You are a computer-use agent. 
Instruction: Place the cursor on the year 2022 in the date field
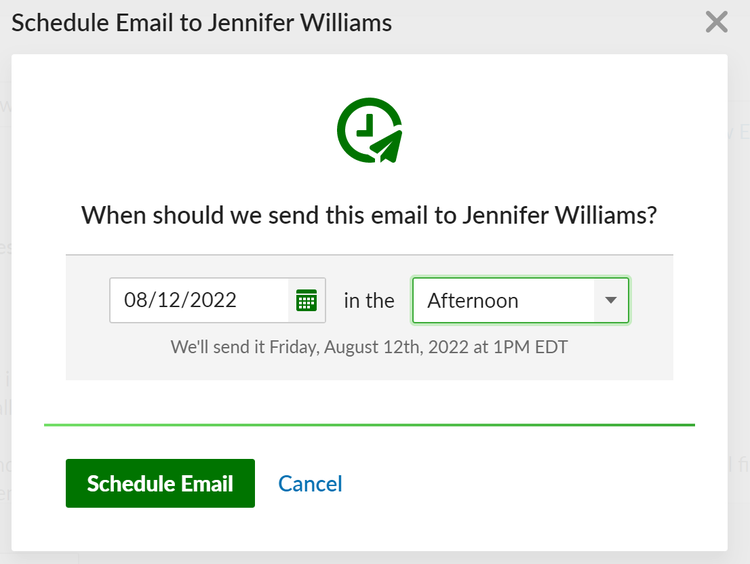tap(214, 300)
